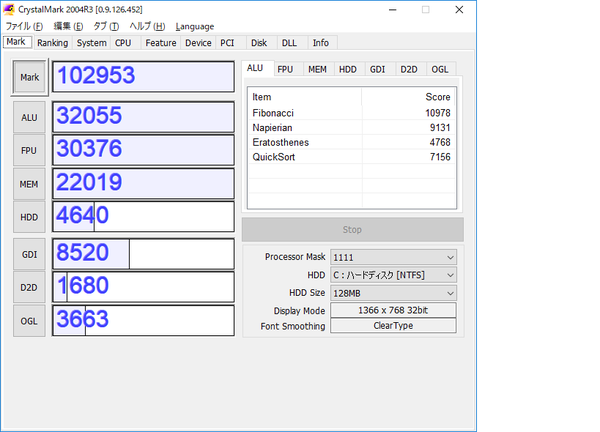Switch to the System tab
The width and height of the screenshot is (600, 432).
click(91, 43)
